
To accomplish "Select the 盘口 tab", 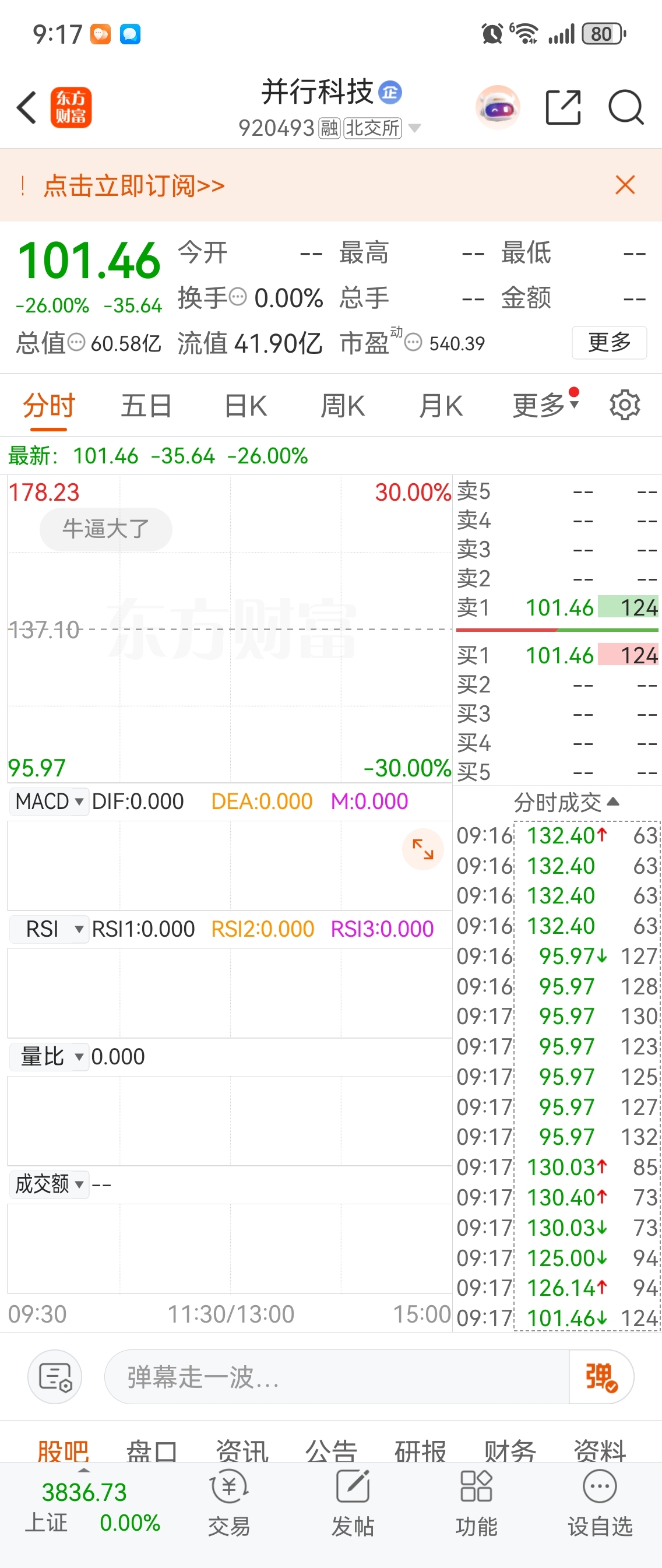I will [152, 1451].
